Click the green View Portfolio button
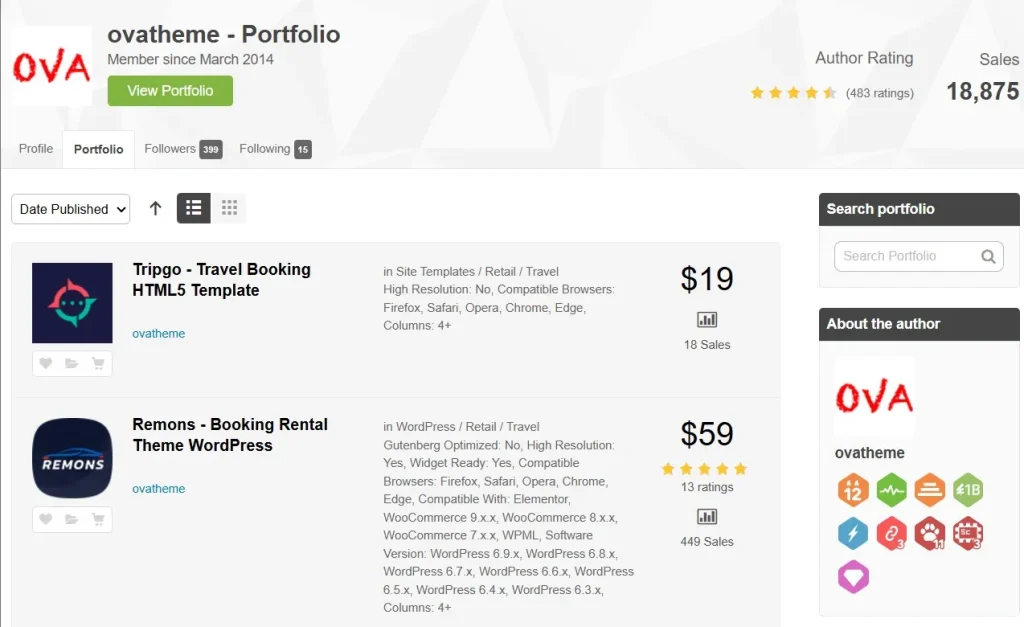Image resolution: width=1024 pixels, height=627 pixels. pos(170,91)
